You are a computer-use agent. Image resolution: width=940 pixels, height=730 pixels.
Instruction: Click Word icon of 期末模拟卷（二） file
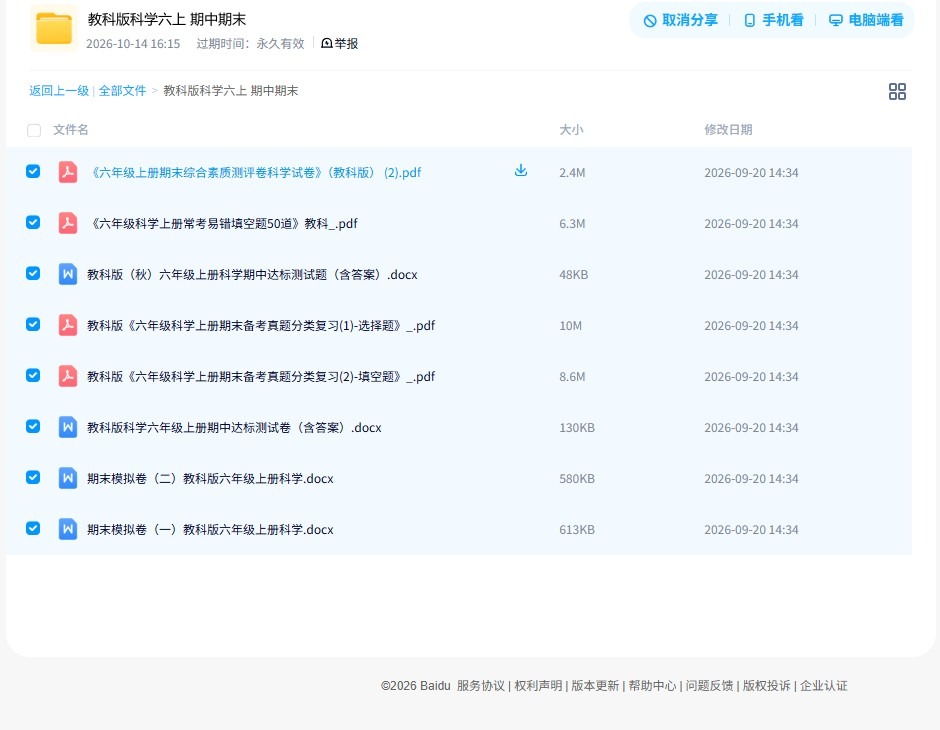coord(68,478)
